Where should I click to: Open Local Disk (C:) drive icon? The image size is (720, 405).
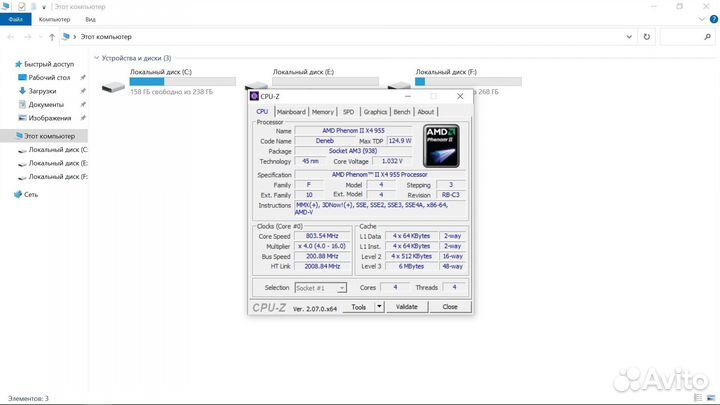click(114, 82)
